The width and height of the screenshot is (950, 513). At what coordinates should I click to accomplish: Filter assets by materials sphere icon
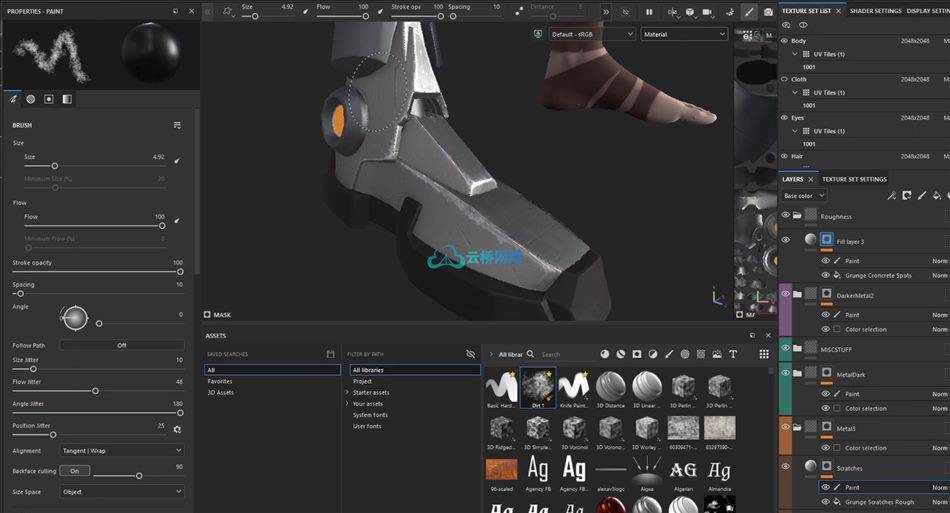(x=605, y=354)
